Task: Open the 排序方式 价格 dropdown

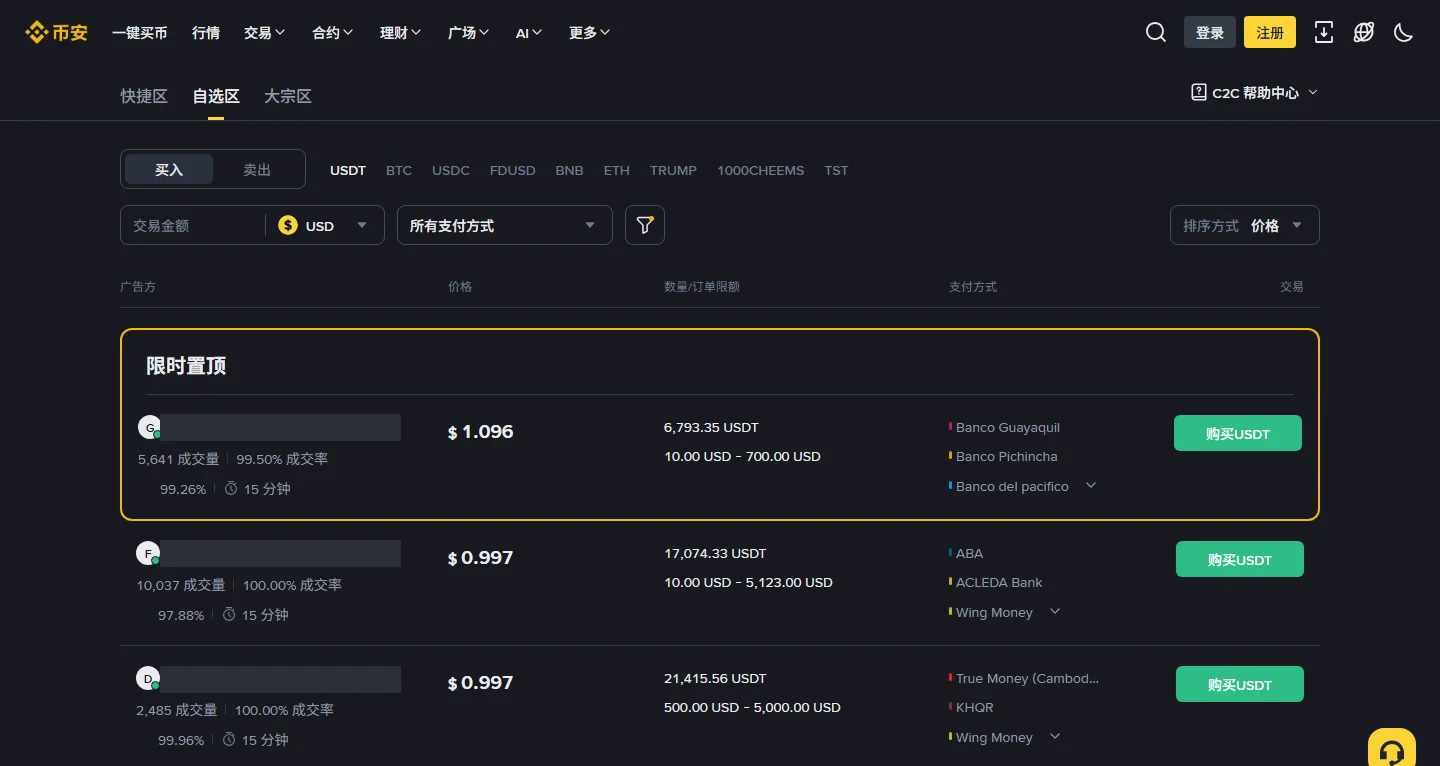Action: 1245,225
